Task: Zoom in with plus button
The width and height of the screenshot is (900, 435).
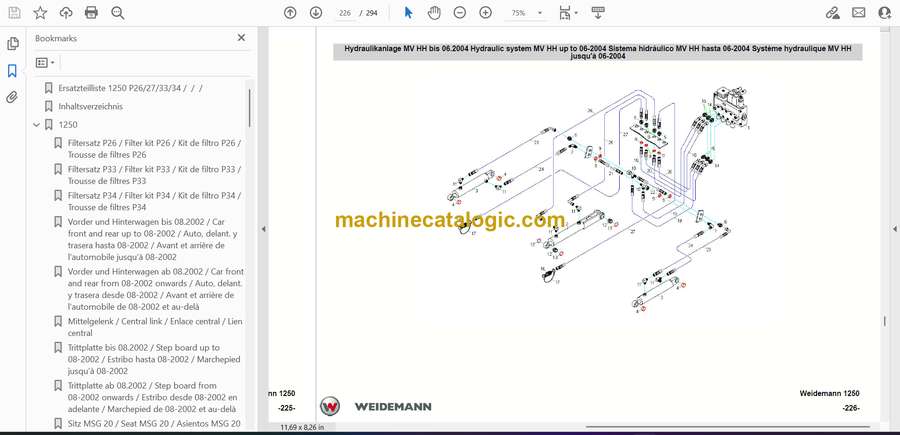Action: pos(486,13)
